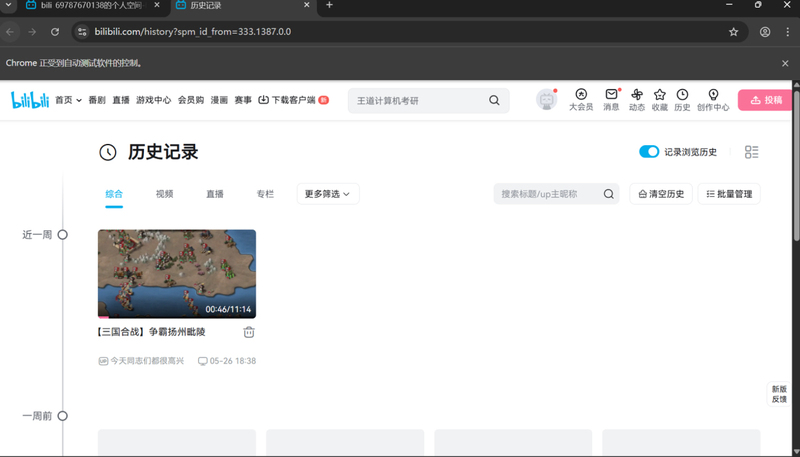The width and height of the screenshot is (800, 457).
Task: Click the 新版反馈 feedback button
Action: point(779,394)
